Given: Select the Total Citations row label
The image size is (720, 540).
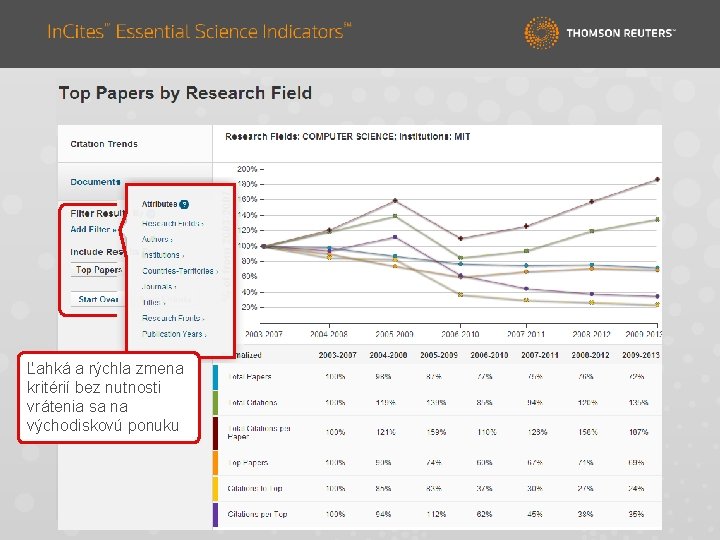Looking at the screenshot, I should click(252, 403).
